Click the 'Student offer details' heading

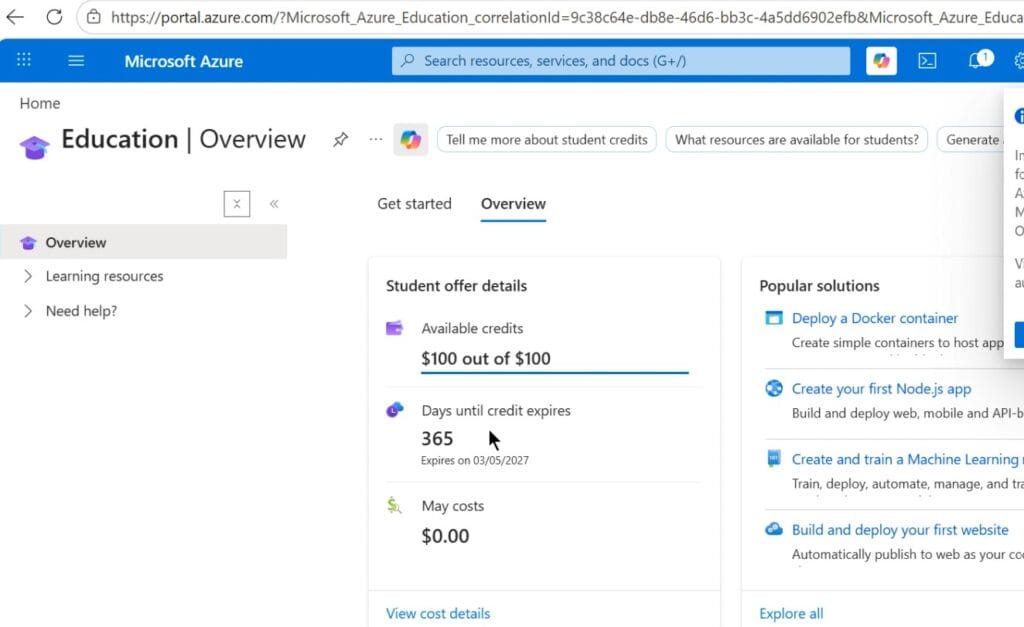pyautogui.click(x=456, y=286)
